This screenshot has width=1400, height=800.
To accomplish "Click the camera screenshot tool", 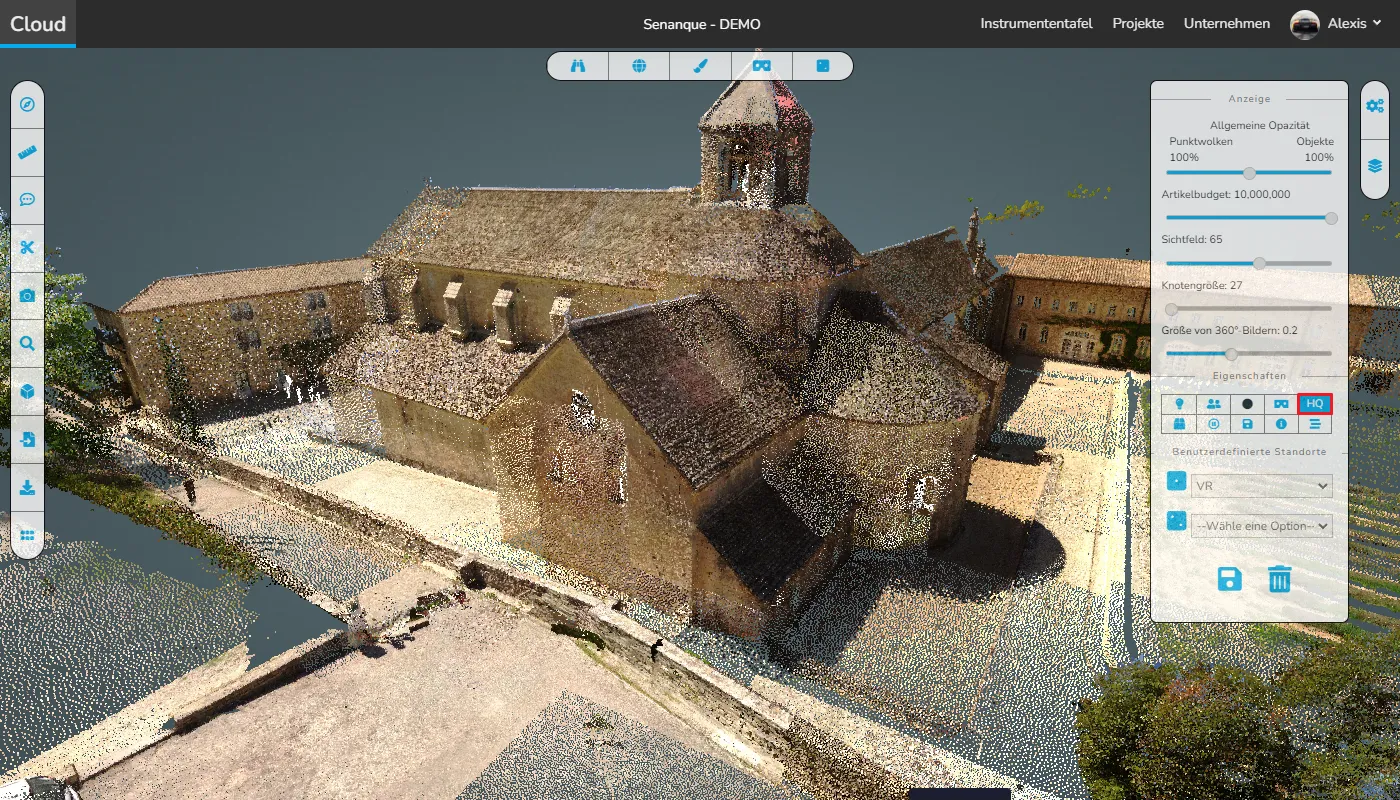I will pos(27,295).
